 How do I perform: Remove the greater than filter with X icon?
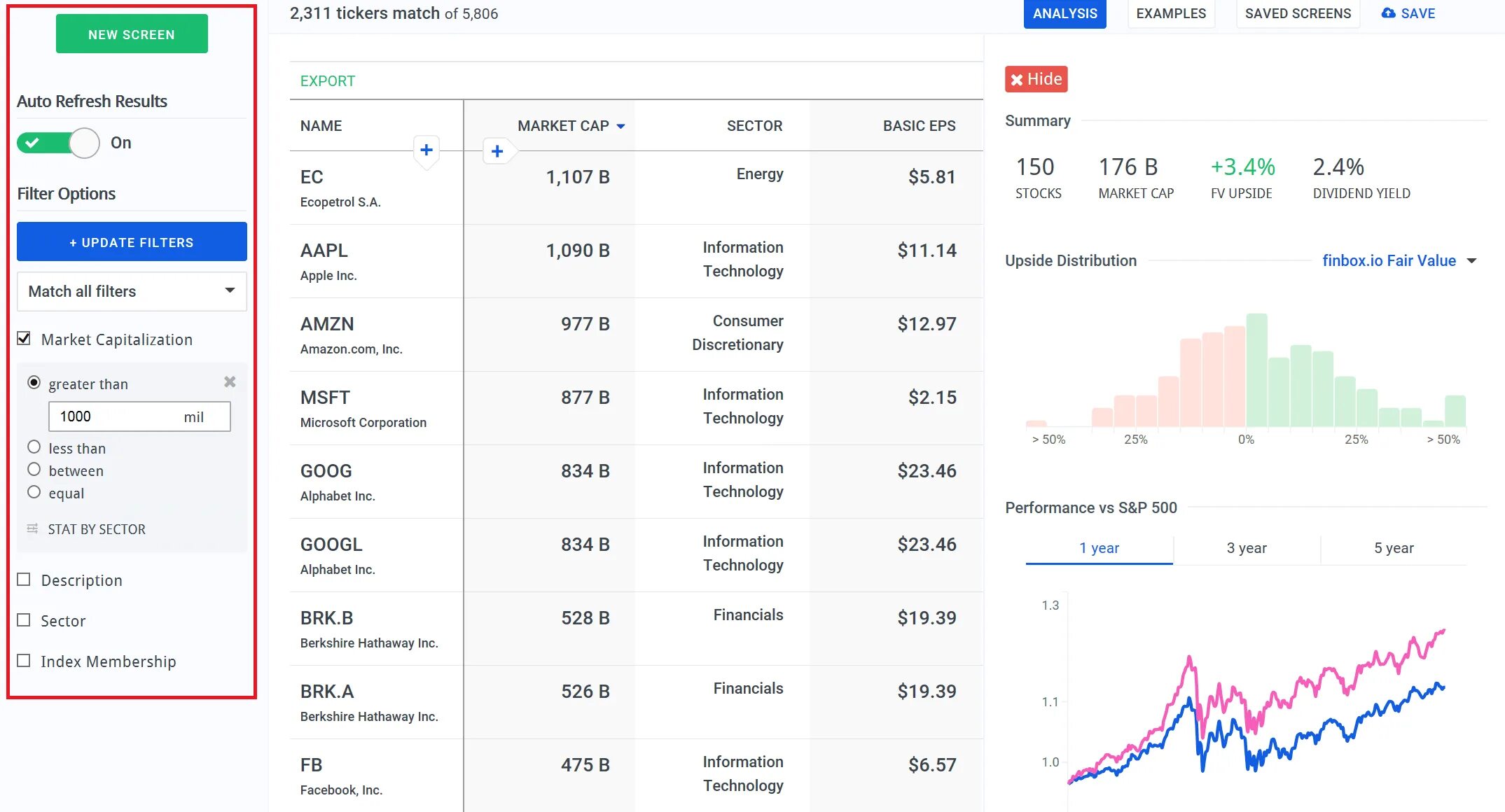(x=230, y=382)
